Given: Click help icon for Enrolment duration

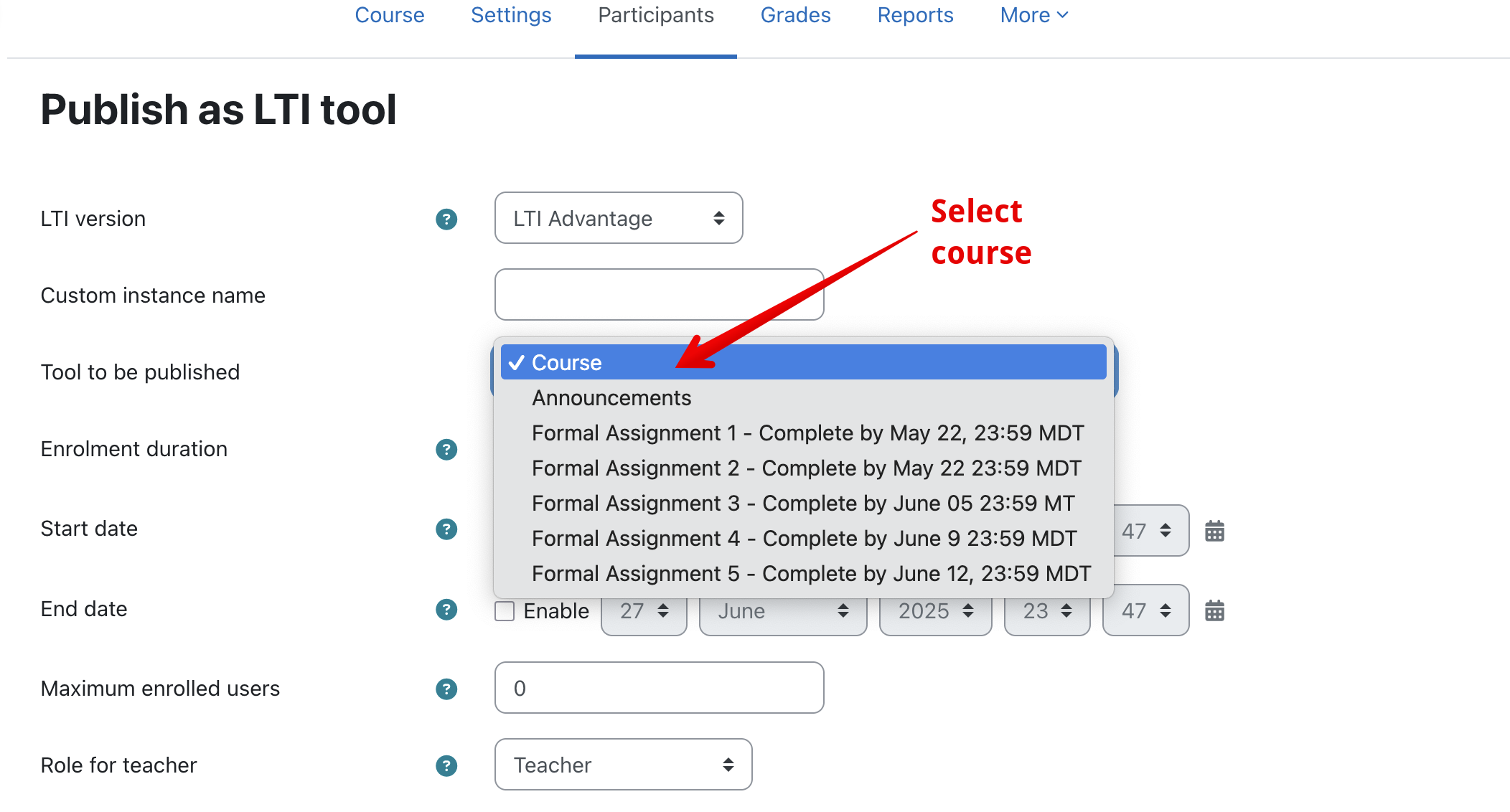Looking at the screenshot, I should [446, 449].
